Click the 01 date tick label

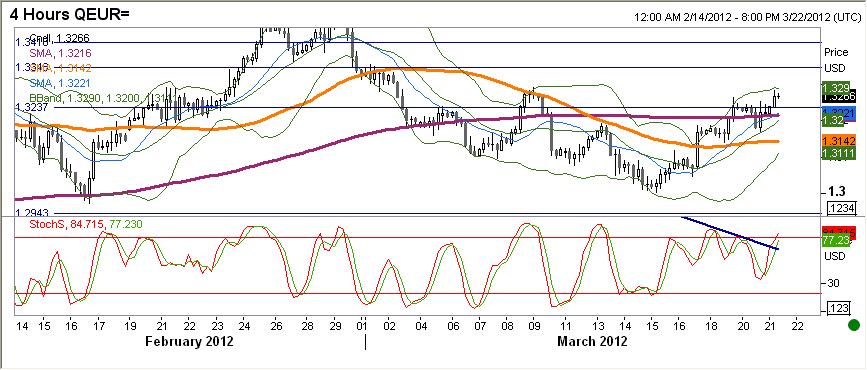tap(363, 325)
